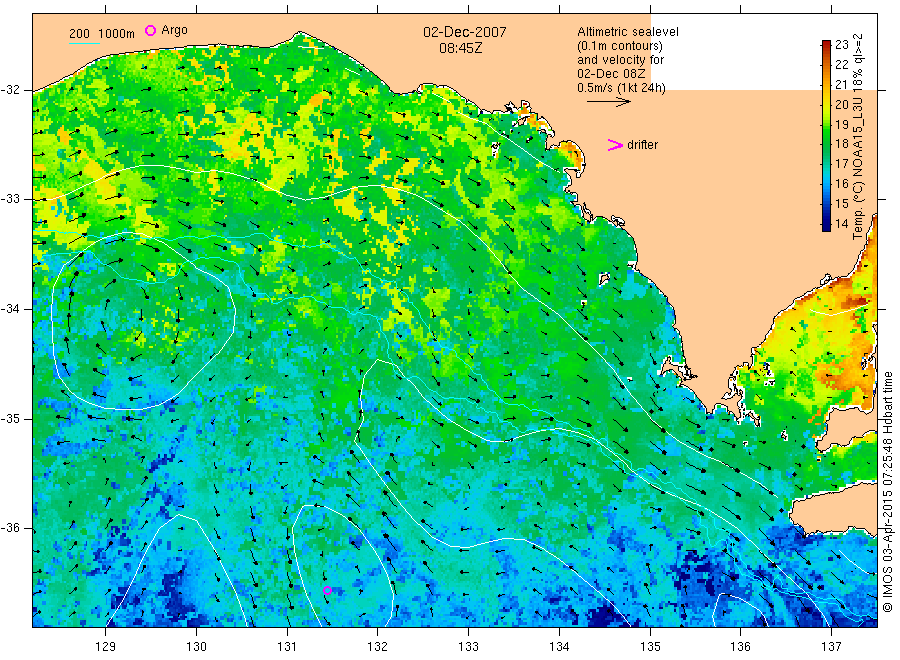Click the longitude label '132'
Screen dimensions: 900x660
378,647
